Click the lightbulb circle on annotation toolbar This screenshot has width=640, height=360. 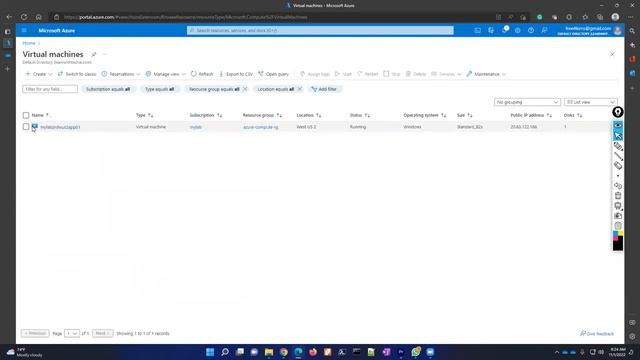click(x=618, y=112)
